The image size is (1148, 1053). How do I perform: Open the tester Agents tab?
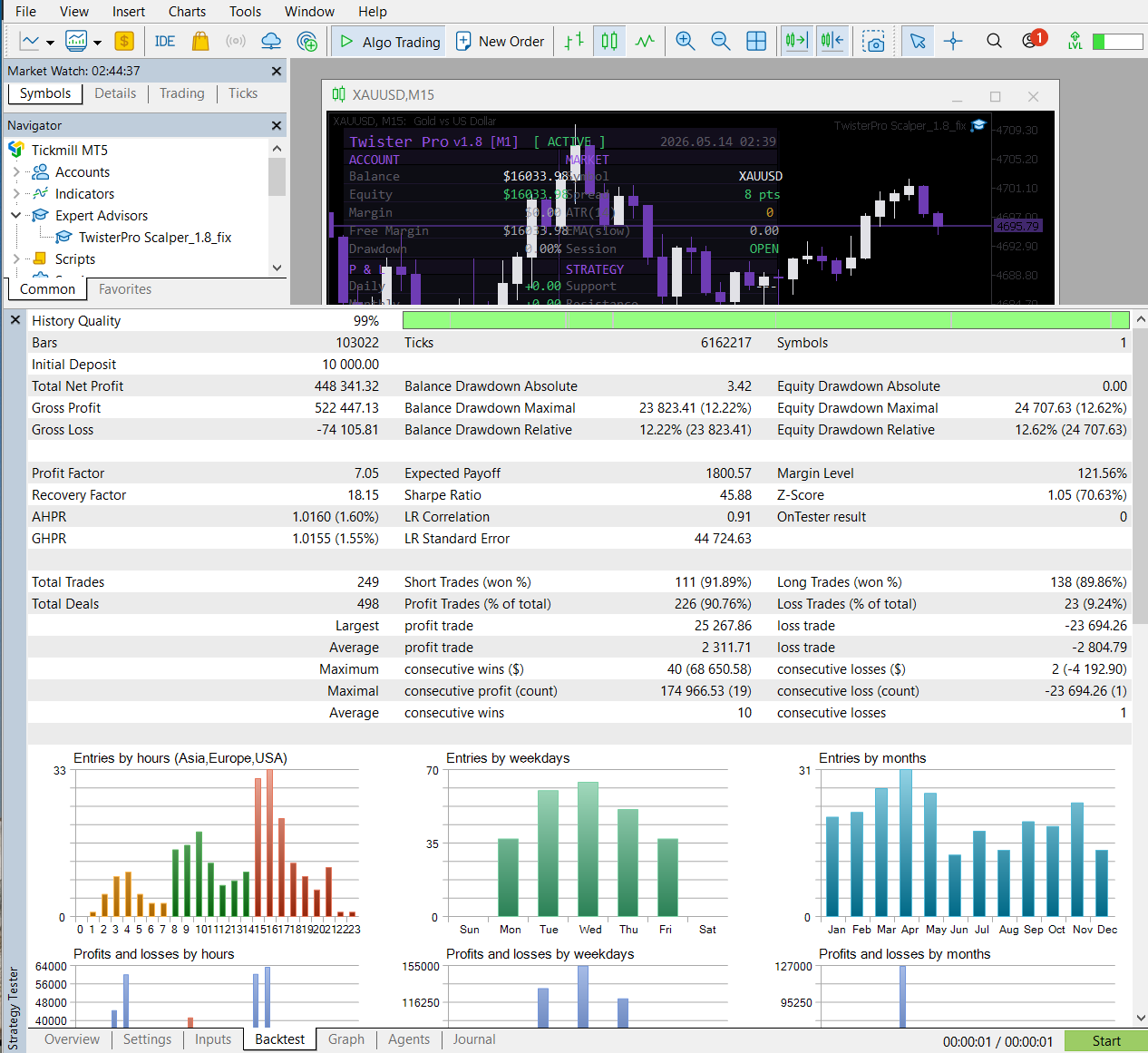pyautogui.click(x=409, y=1039)
